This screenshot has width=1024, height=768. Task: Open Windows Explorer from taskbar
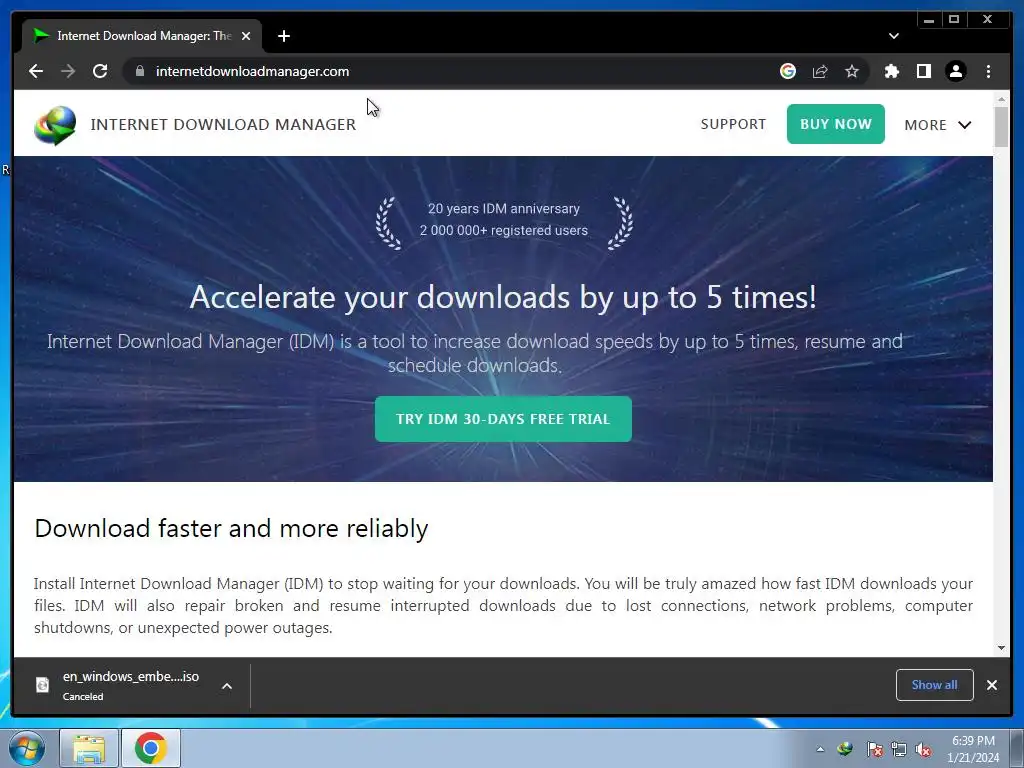(x=89, y=748)
